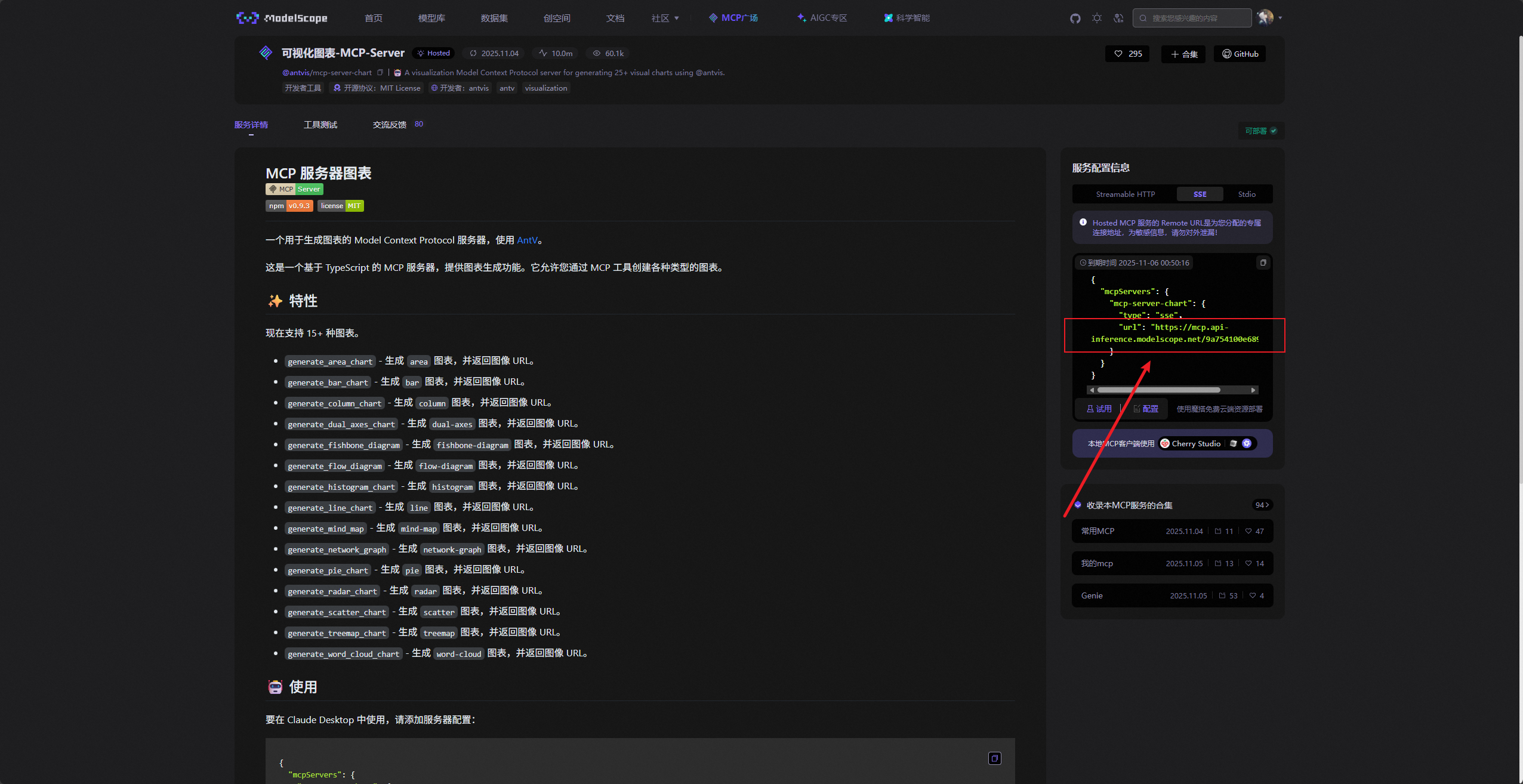Copy the Claude Desktop config code block
The width and height of the screenshot is (1523, 784).
point(994,758)
